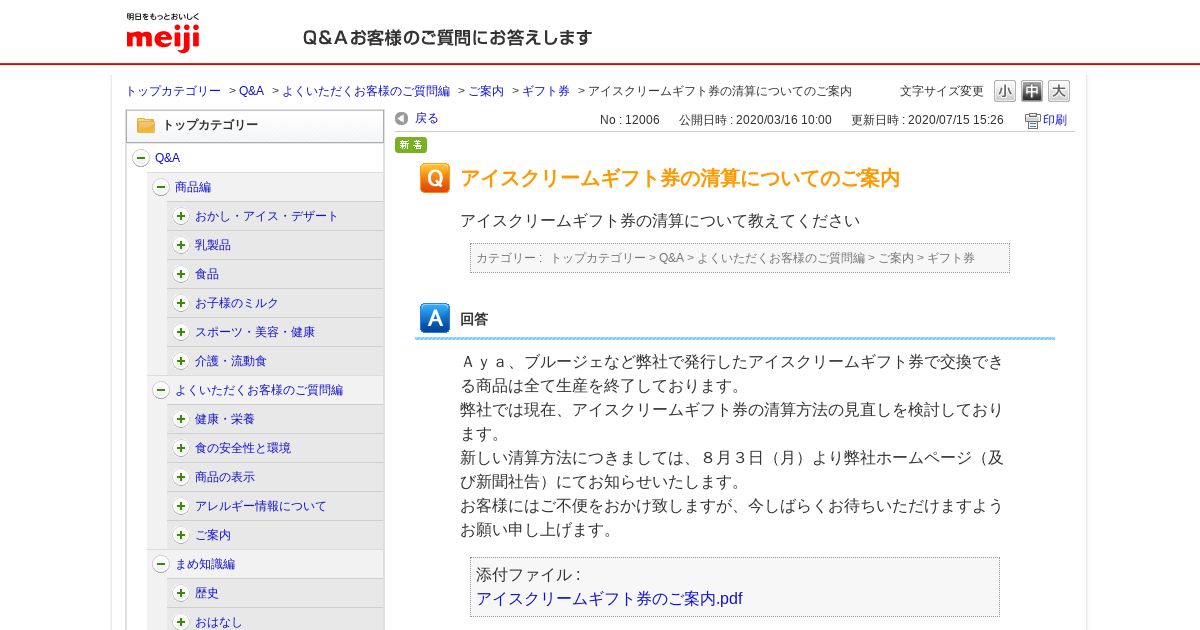Screen dimensions: 1200x630
Task: Select よくいただくお客様のご質問編 in tree
Action: pos(259,390)
